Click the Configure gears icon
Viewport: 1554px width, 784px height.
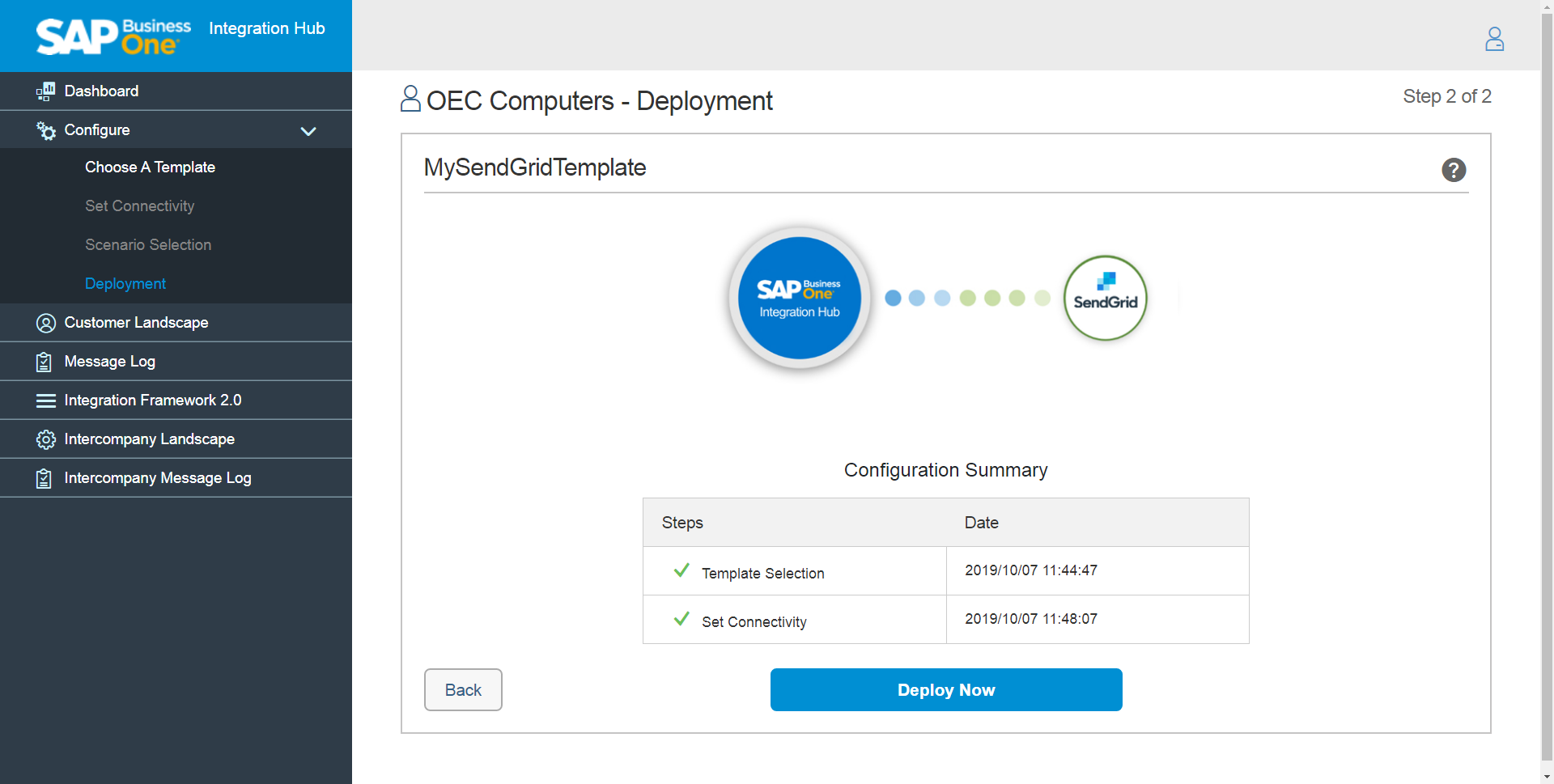[45, 130]
